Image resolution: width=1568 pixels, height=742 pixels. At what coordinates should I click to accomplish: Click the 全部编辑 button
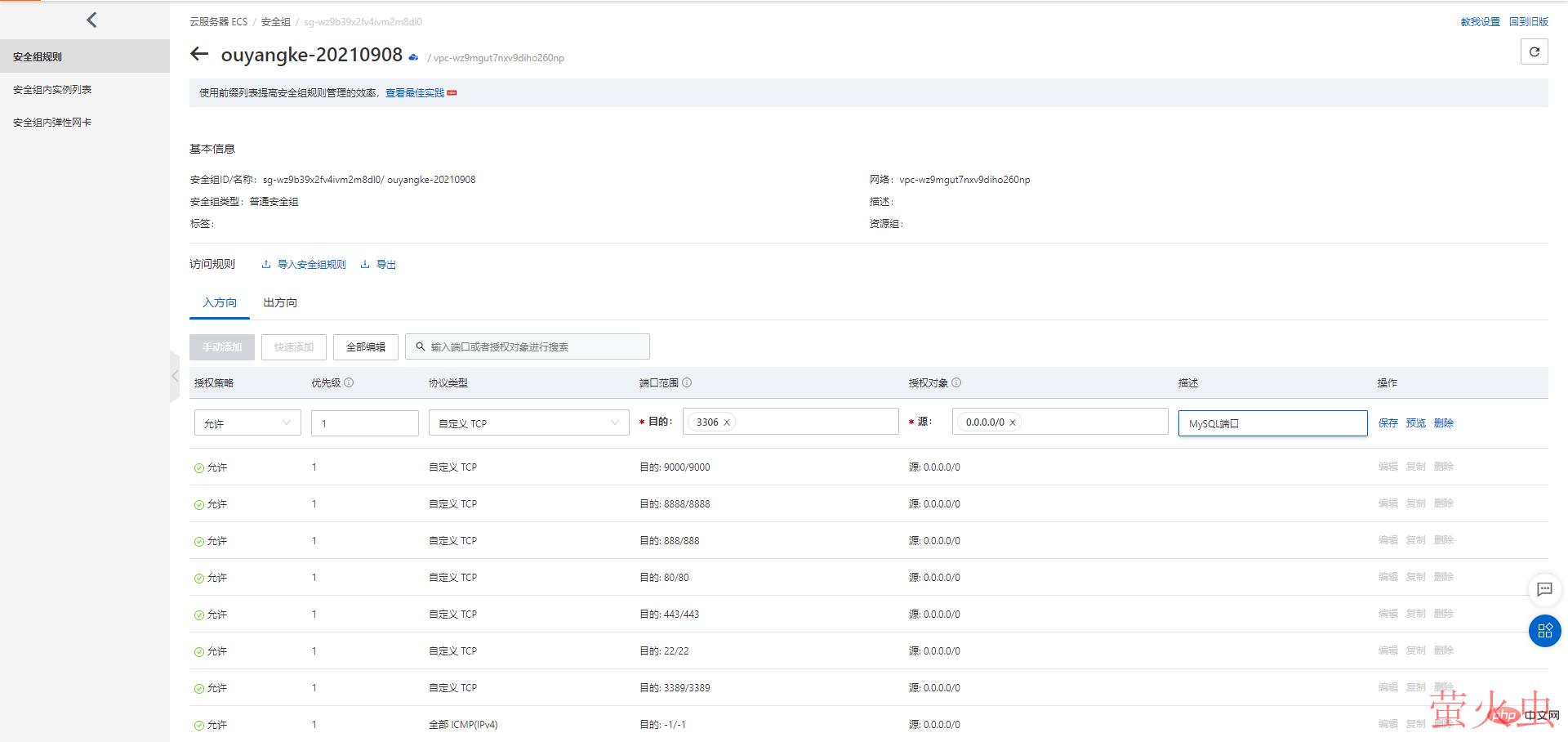click(365, 346)
